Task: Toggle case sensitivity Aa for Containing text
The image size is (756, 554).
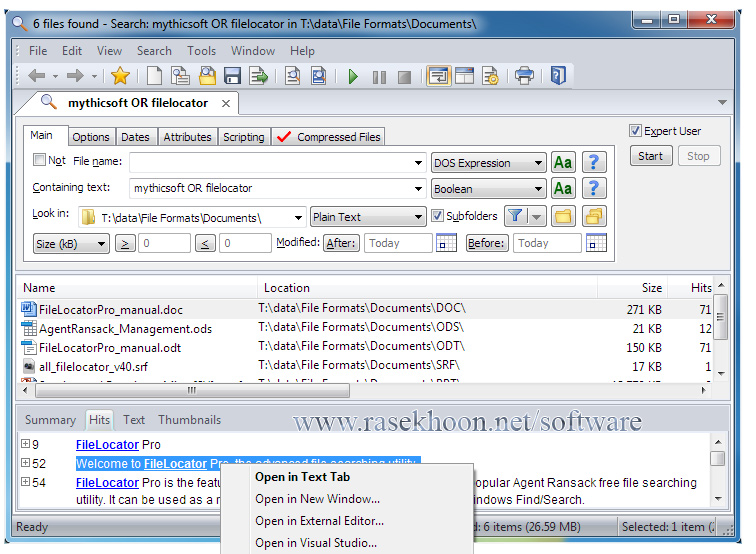Action: pos(563,188)
